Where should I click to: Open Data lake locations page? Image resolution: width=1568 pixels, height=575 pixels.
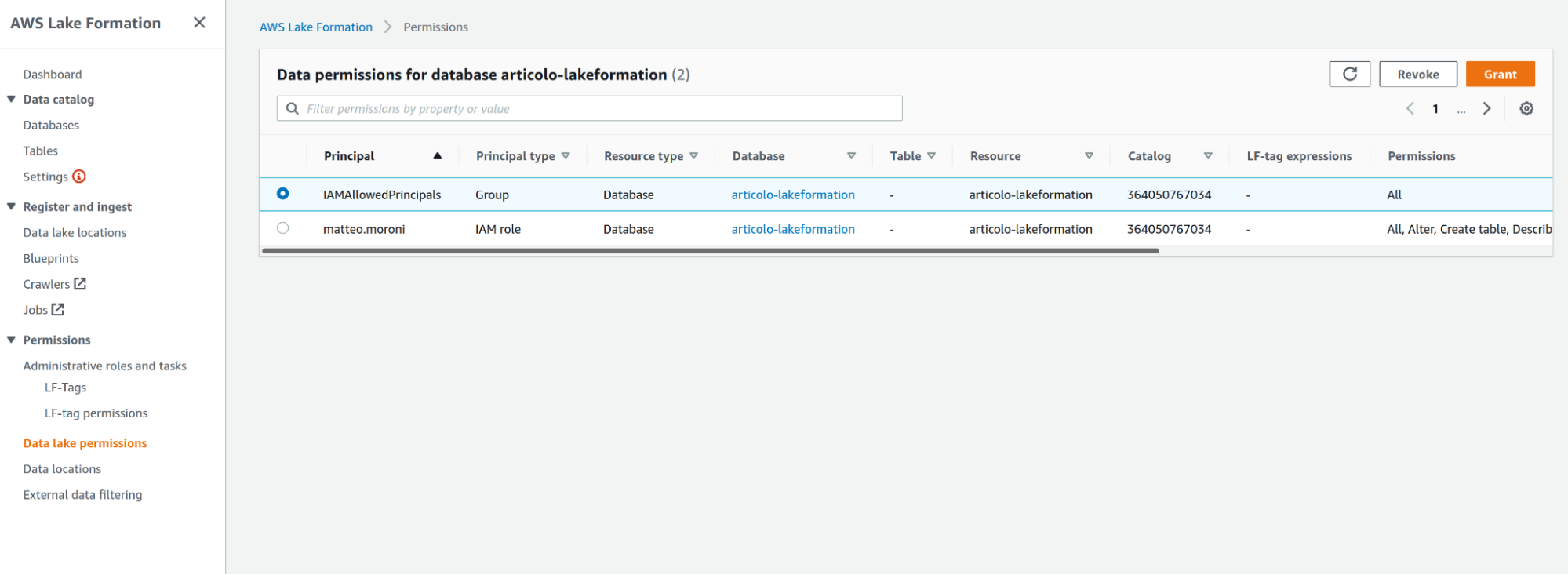click(75, 233)
